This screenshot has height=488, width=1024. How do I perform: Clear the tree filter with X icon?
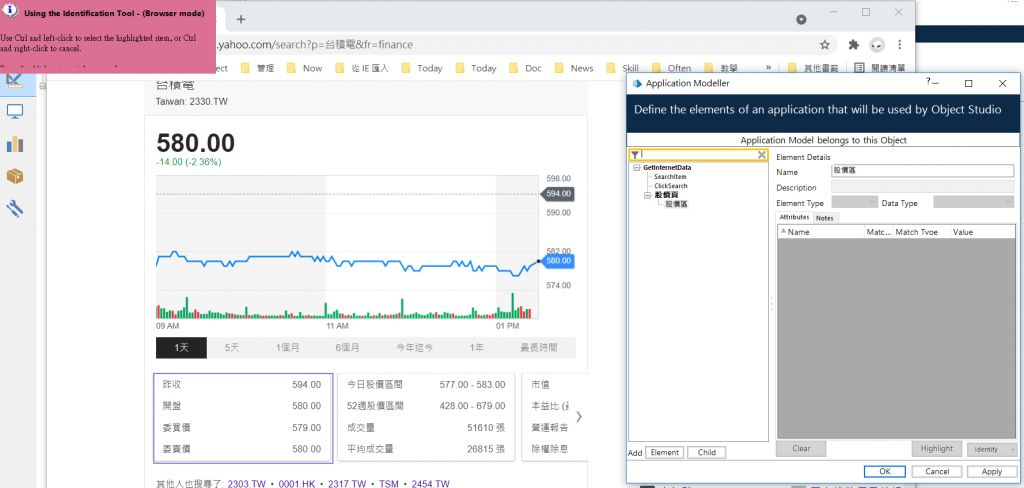coord(761,155)
